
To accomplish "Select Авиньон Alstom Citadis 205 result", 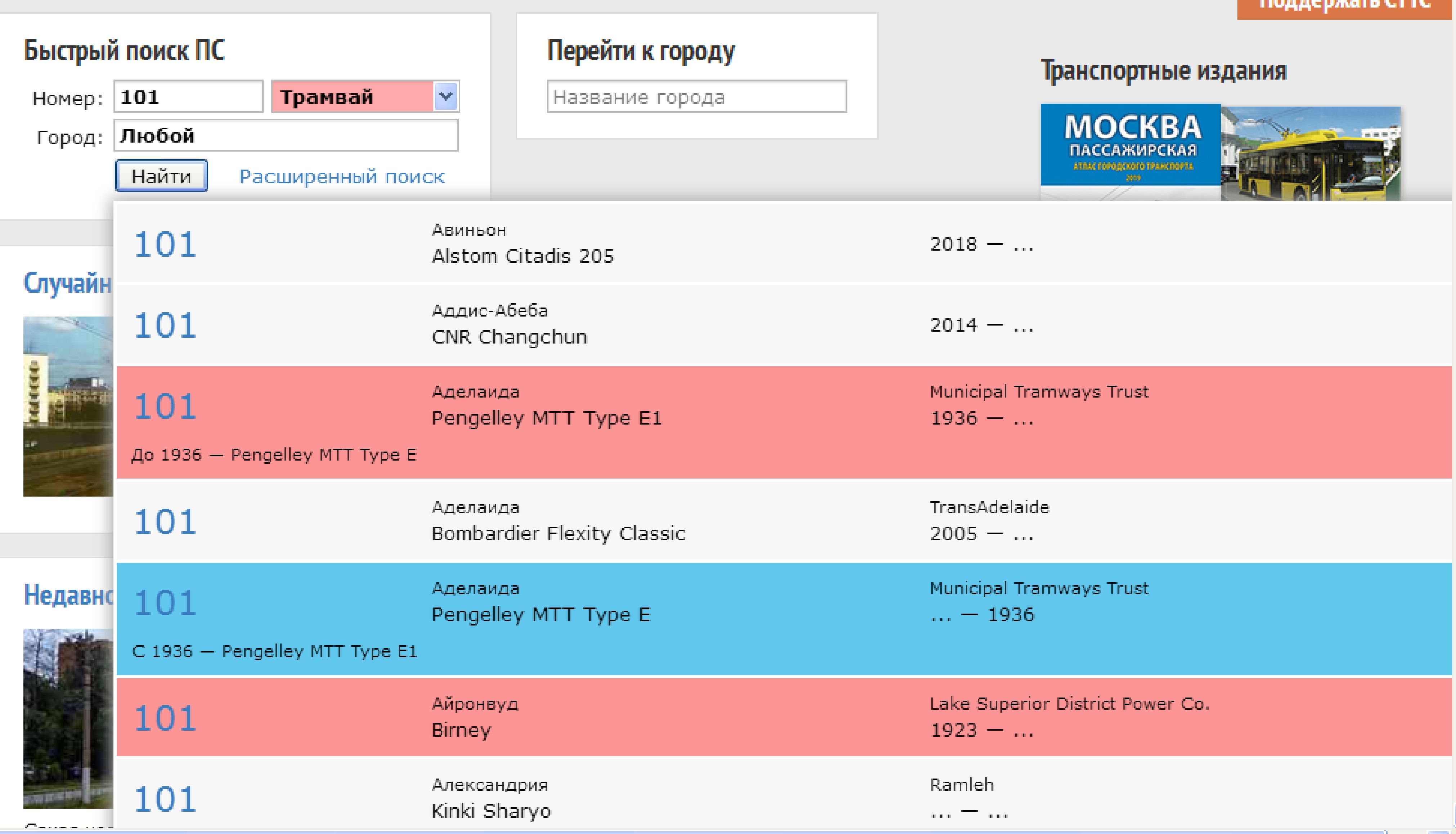I will coord(522,255).
